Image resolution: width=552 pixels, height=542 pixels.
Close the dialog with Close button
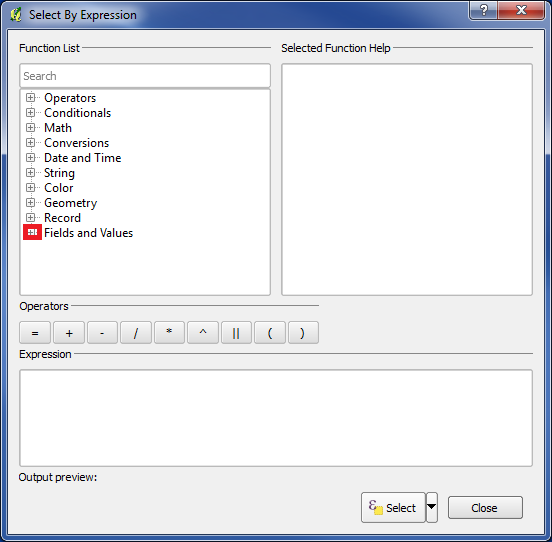(x=485, y=508)
